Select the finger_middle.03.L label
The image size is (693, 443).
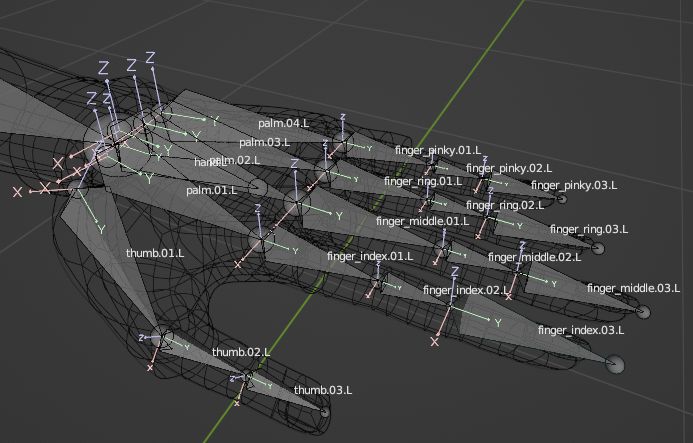[633, 289]
